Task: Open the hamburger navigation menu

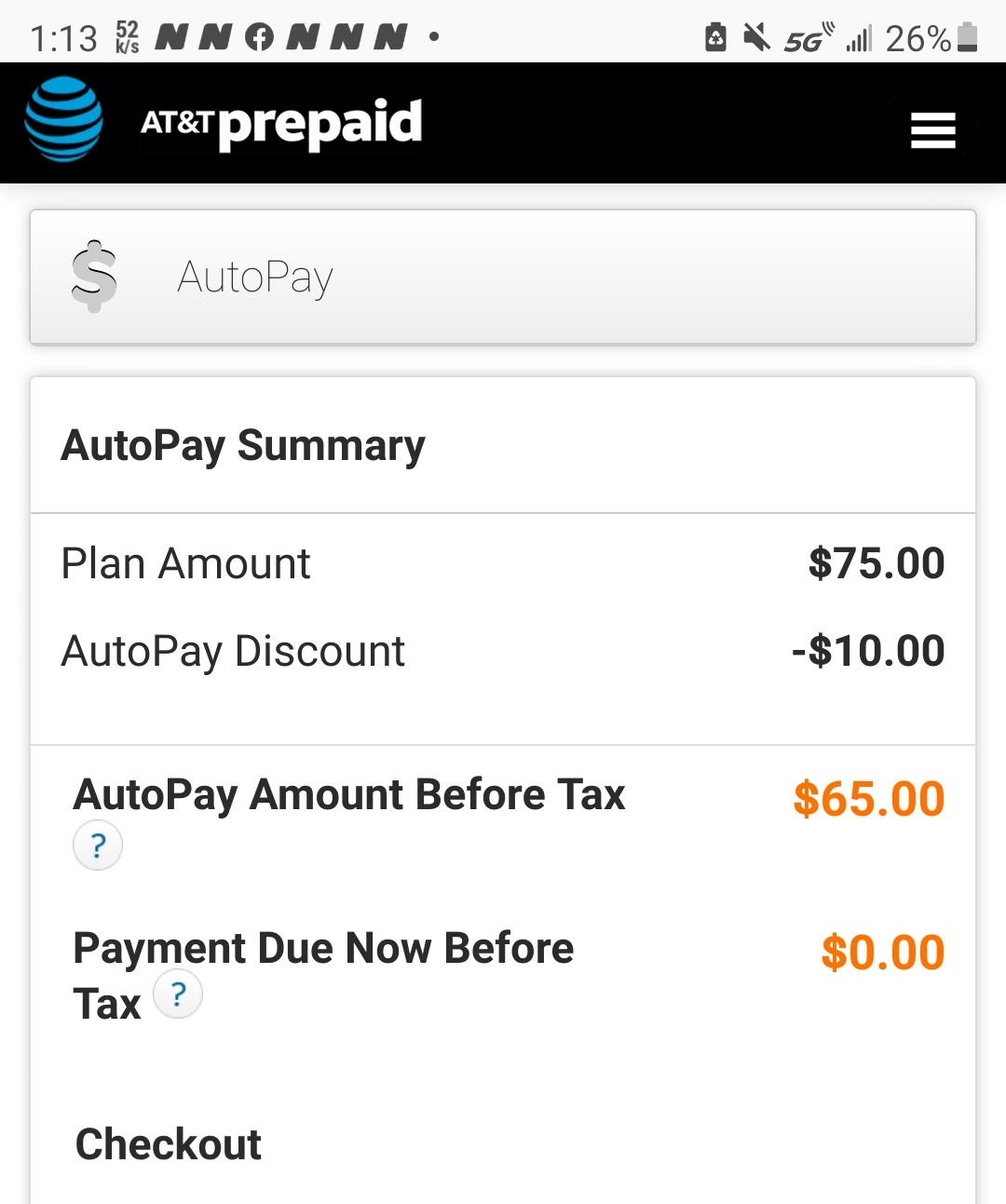Action: point(932,131)
